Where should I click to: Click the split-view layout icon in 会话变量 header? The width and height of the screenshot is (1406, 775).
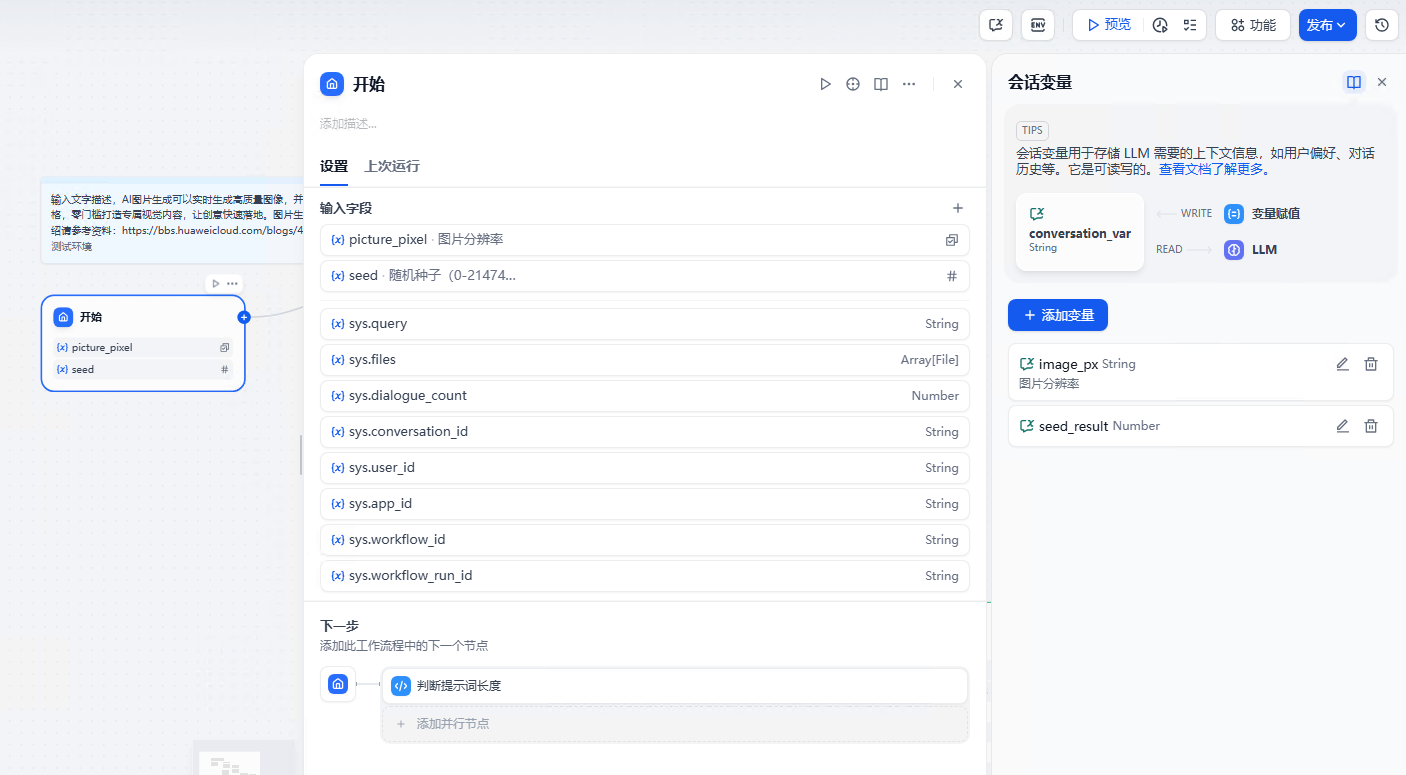tap(1353, 82)
